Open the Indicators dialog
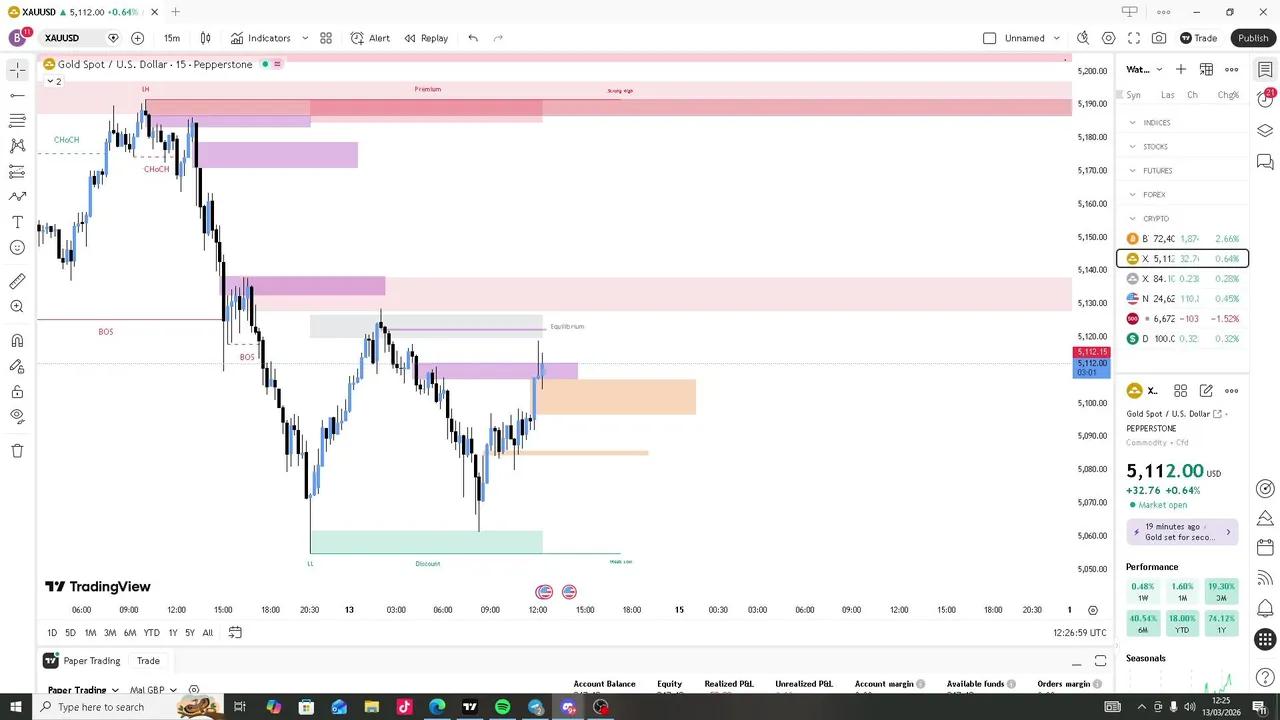The width and height of the screenshot is (1280, 720). click(261, 38)
